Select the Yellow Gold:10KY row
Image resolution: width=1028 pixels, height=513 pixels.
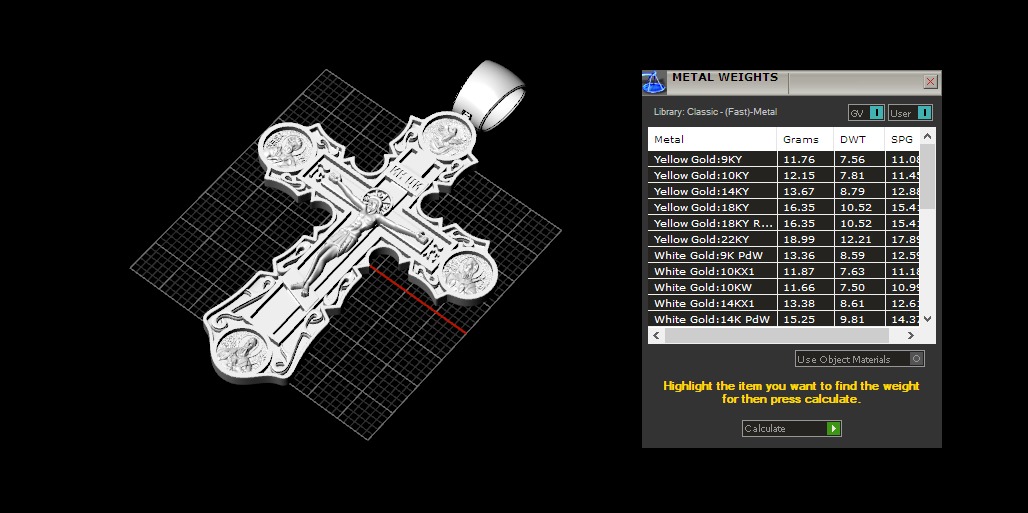tap(783, 175)
